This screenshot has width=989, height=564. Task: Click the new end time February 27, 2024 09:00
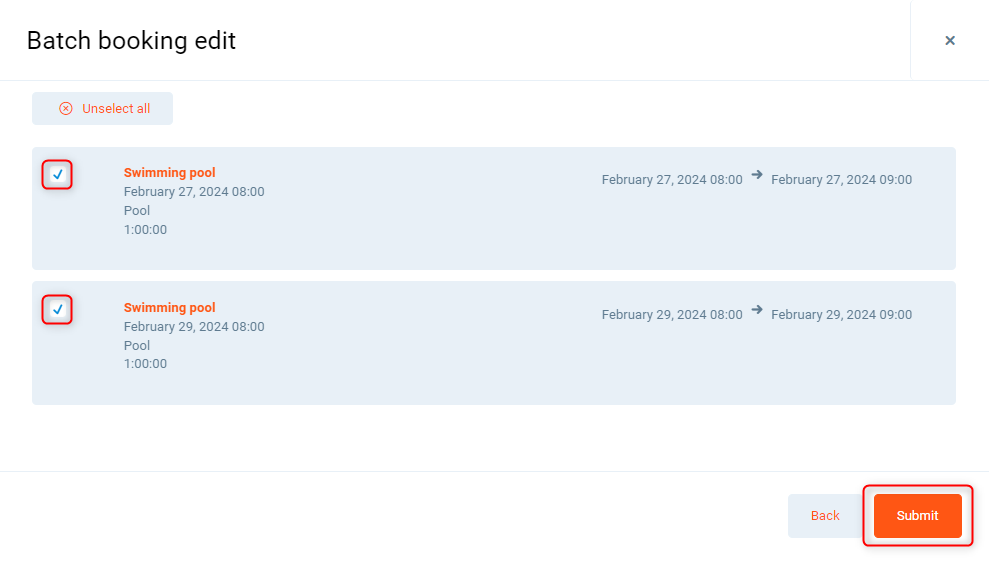point(841,180)
